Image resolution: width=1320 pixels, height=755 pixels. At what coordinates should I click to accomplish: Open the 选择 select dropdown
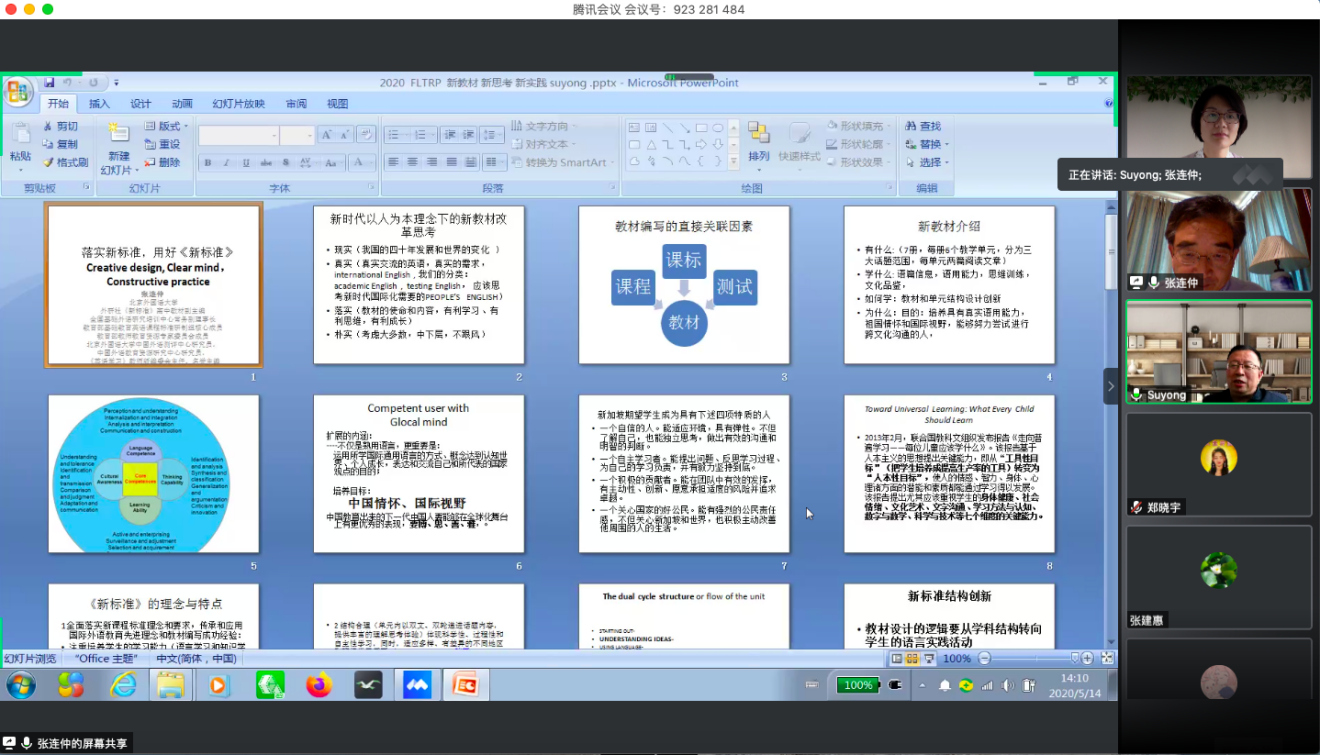coord(927,162)
